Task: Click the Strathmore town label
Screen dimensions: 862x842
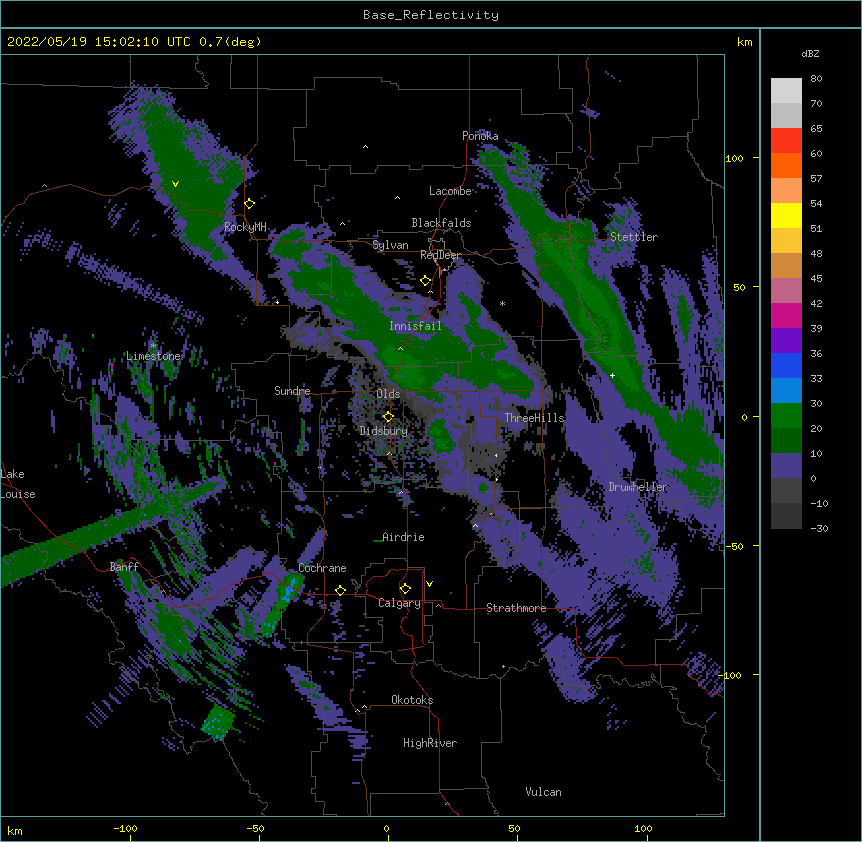Action: tap(516, 608)
